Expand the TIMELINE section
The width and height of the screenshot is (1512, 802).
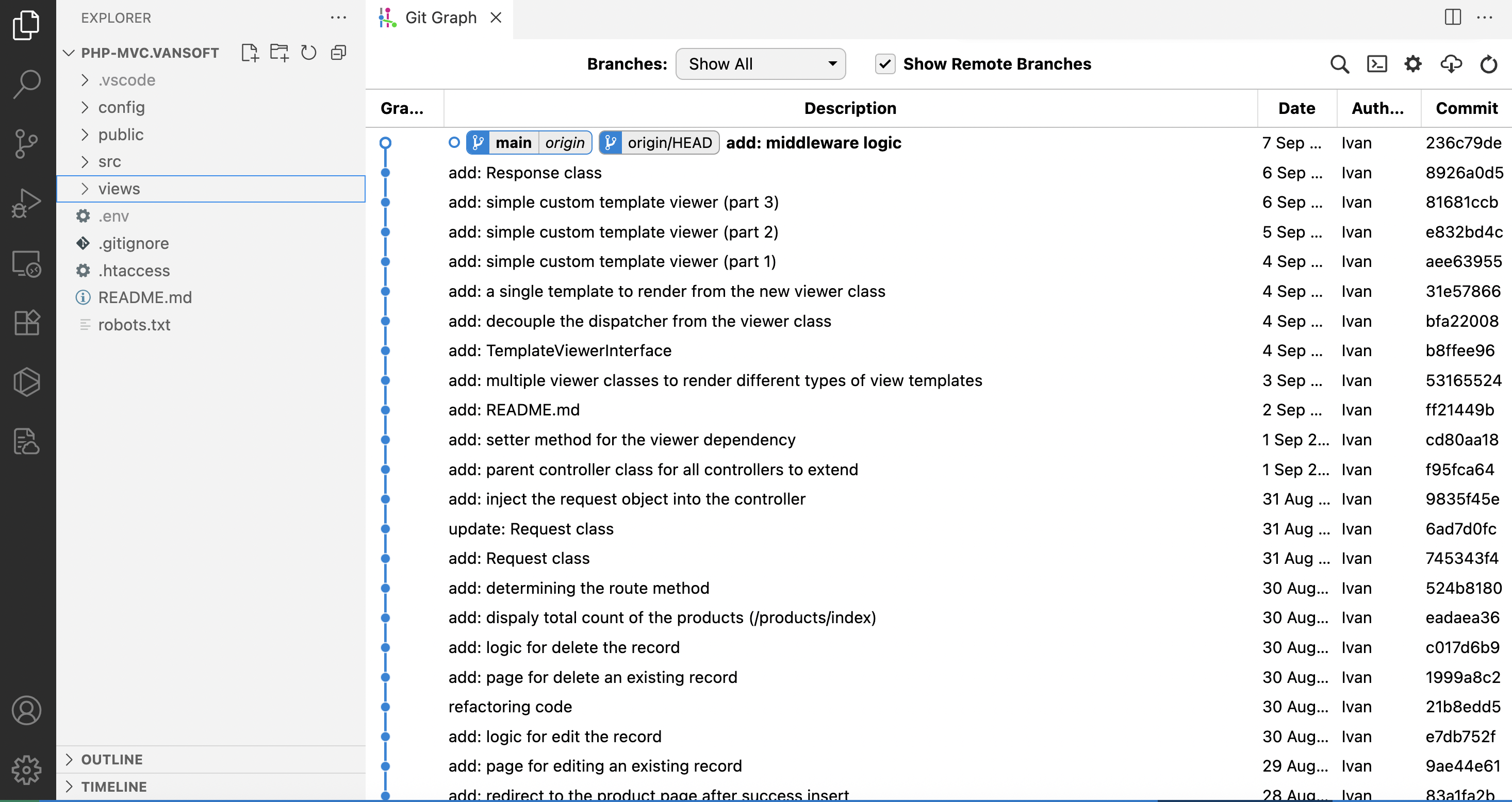click(x=114, y=786)
